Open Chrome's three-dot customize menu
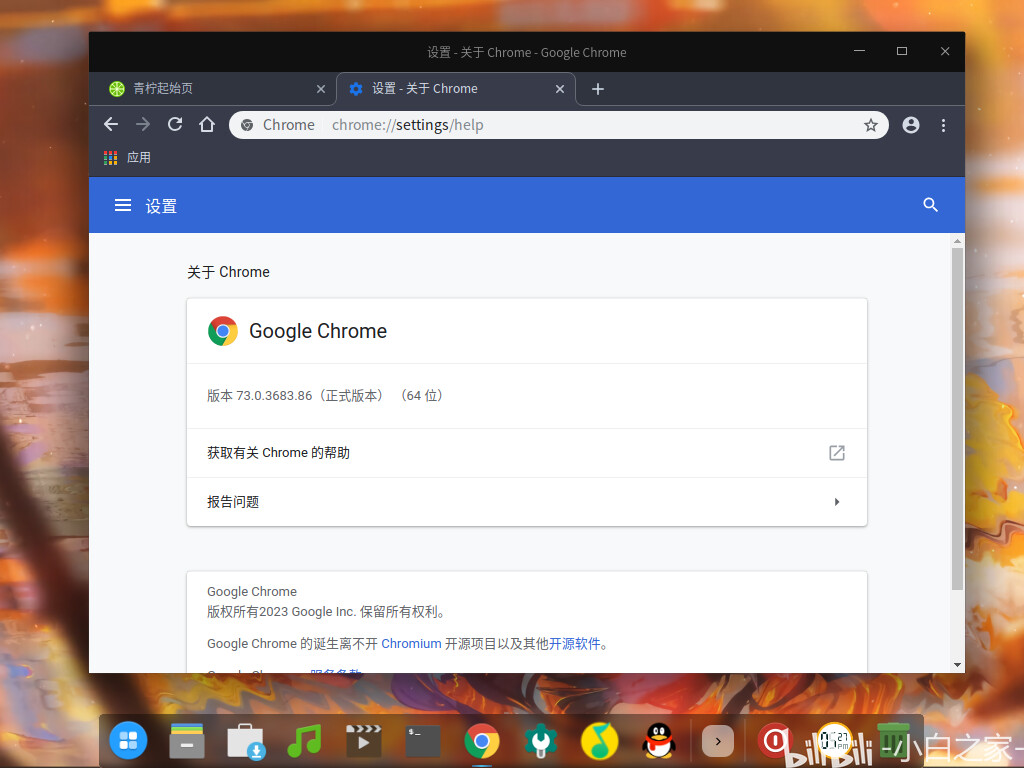1024x768 pixels. 943,125
